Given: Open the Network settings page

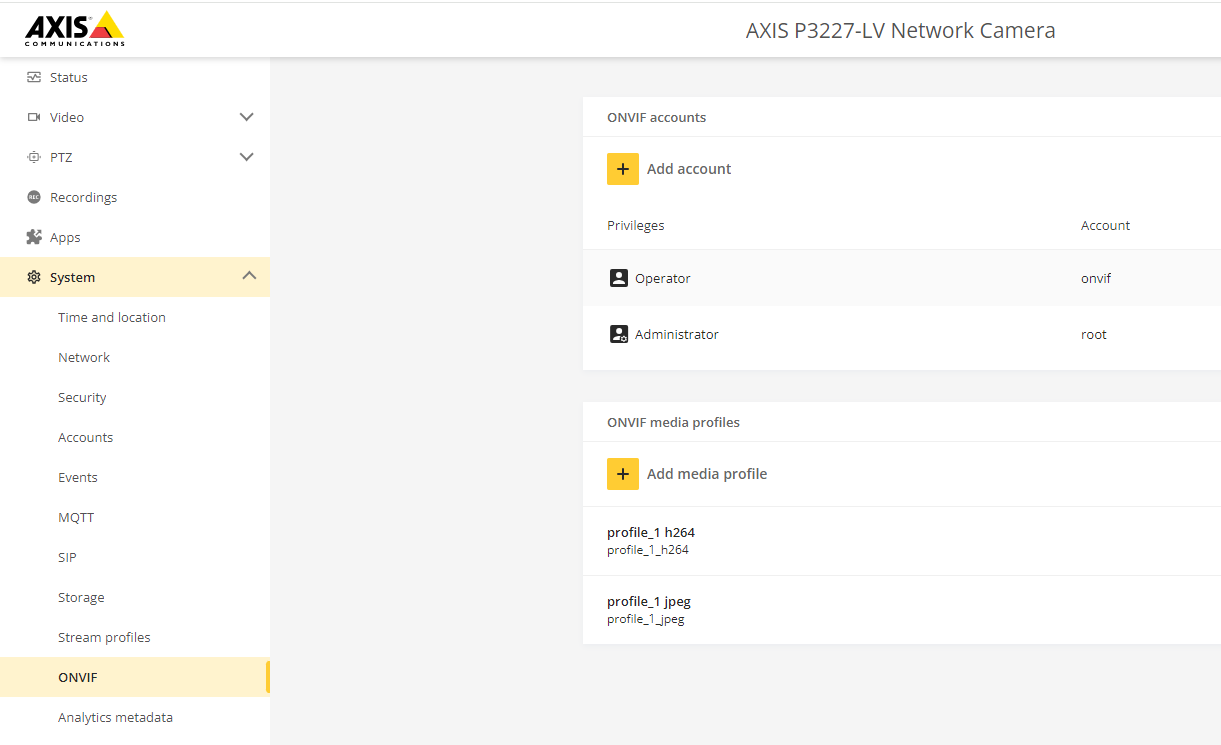Looking at the screenshot, I should [84, 357].
